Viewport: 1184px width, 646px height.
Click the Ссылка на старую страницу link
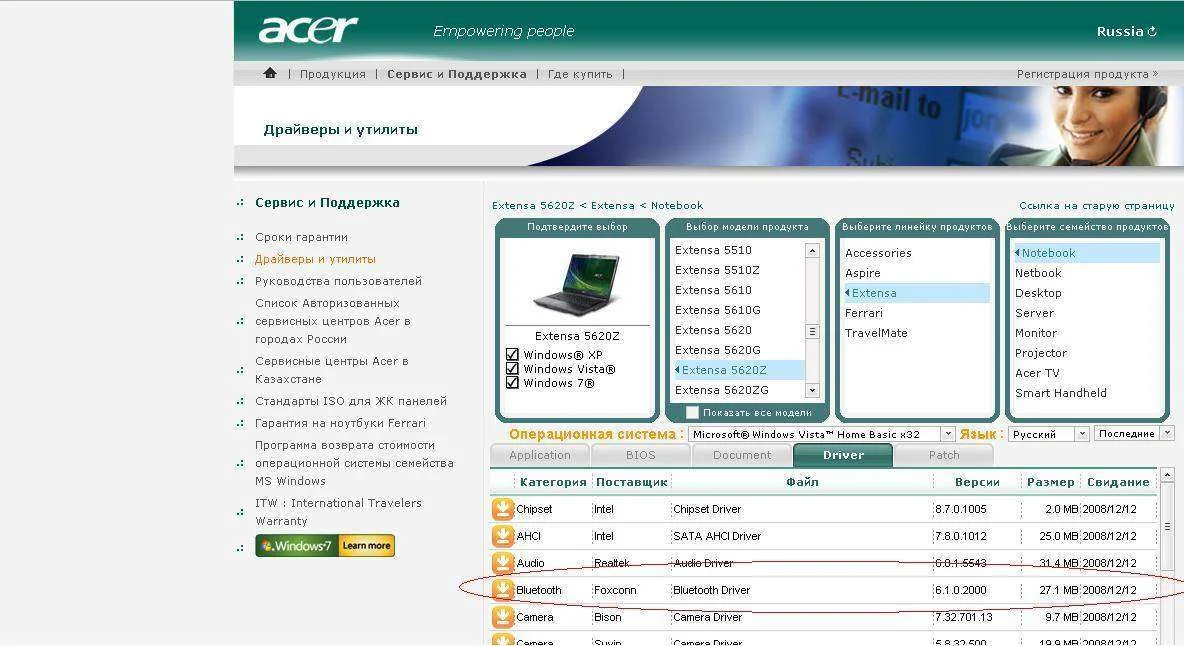(x=1096, y=205)
